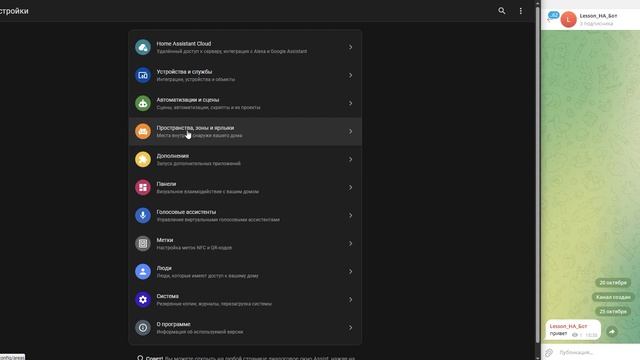Expand Пространства, зоны и ярлыки chevron
Image resolution: width=640 pixels, height=360 pixels.
click(350, 131)
